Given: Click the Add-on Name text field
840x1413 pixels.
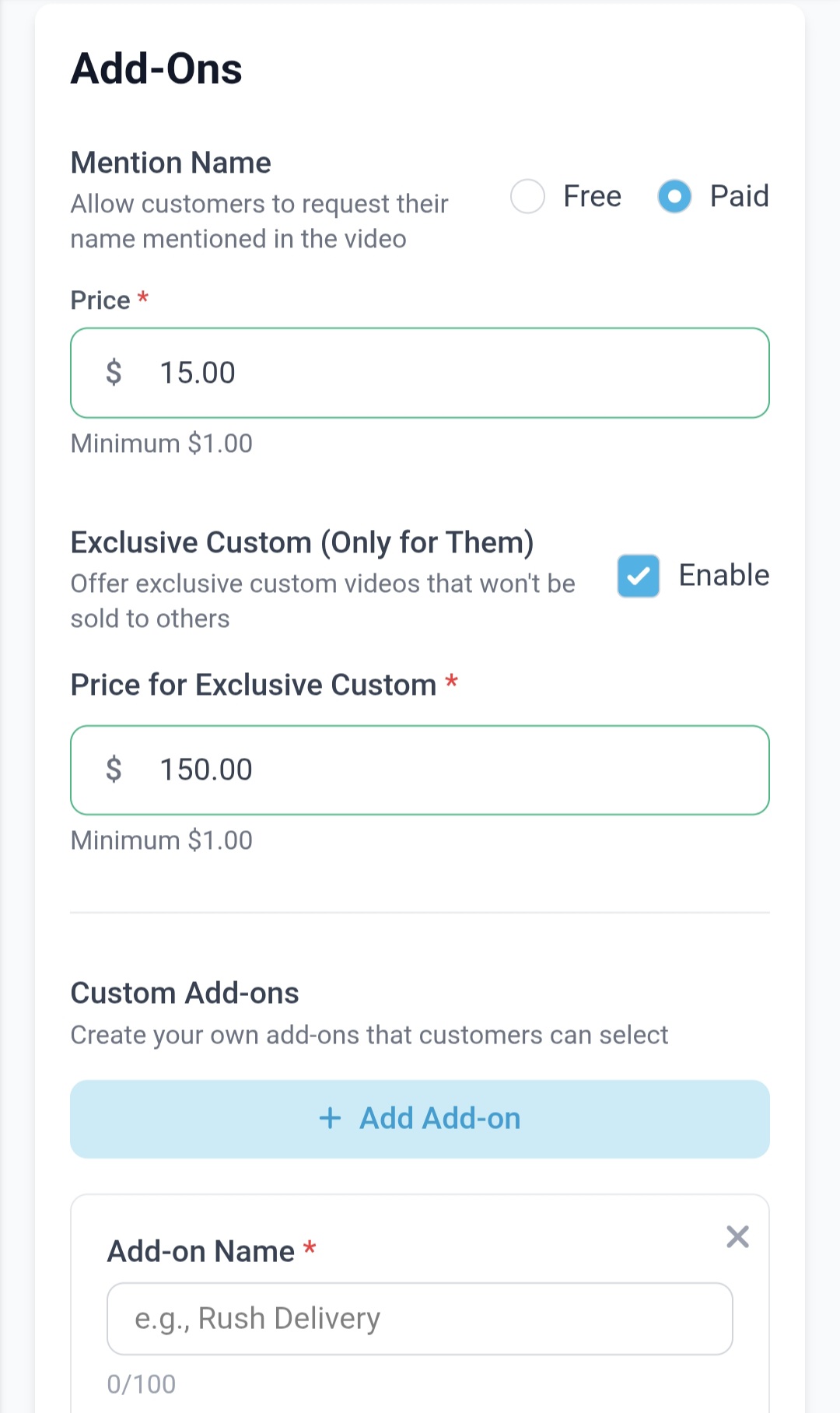Looking at the screenshot, I should point(420,1319).
